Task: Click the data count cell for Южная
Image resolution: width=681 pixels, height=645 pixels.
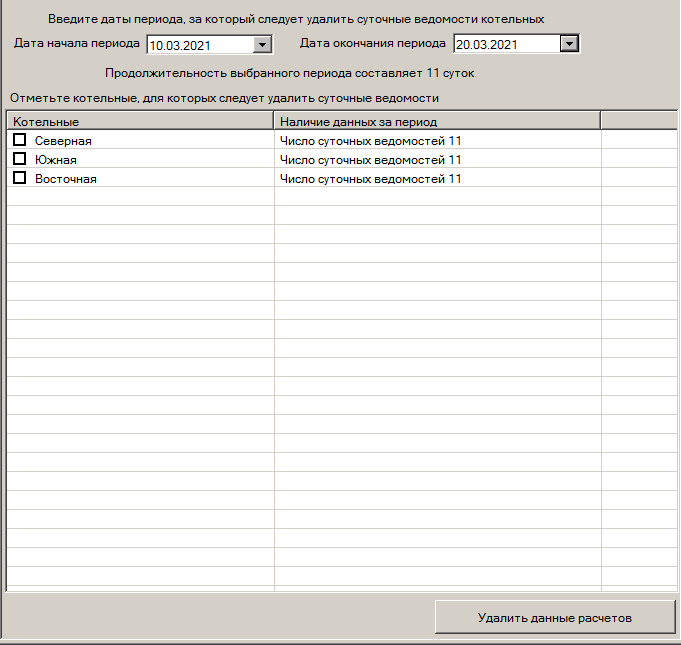Action: (x=370, y=160)
